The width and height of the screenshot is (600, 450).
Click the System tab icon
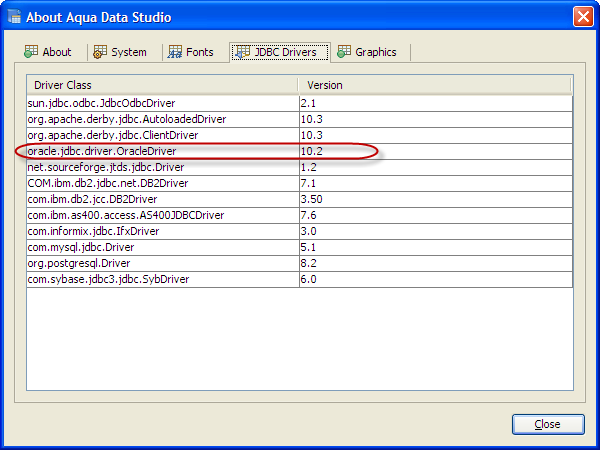click(101, 52)
